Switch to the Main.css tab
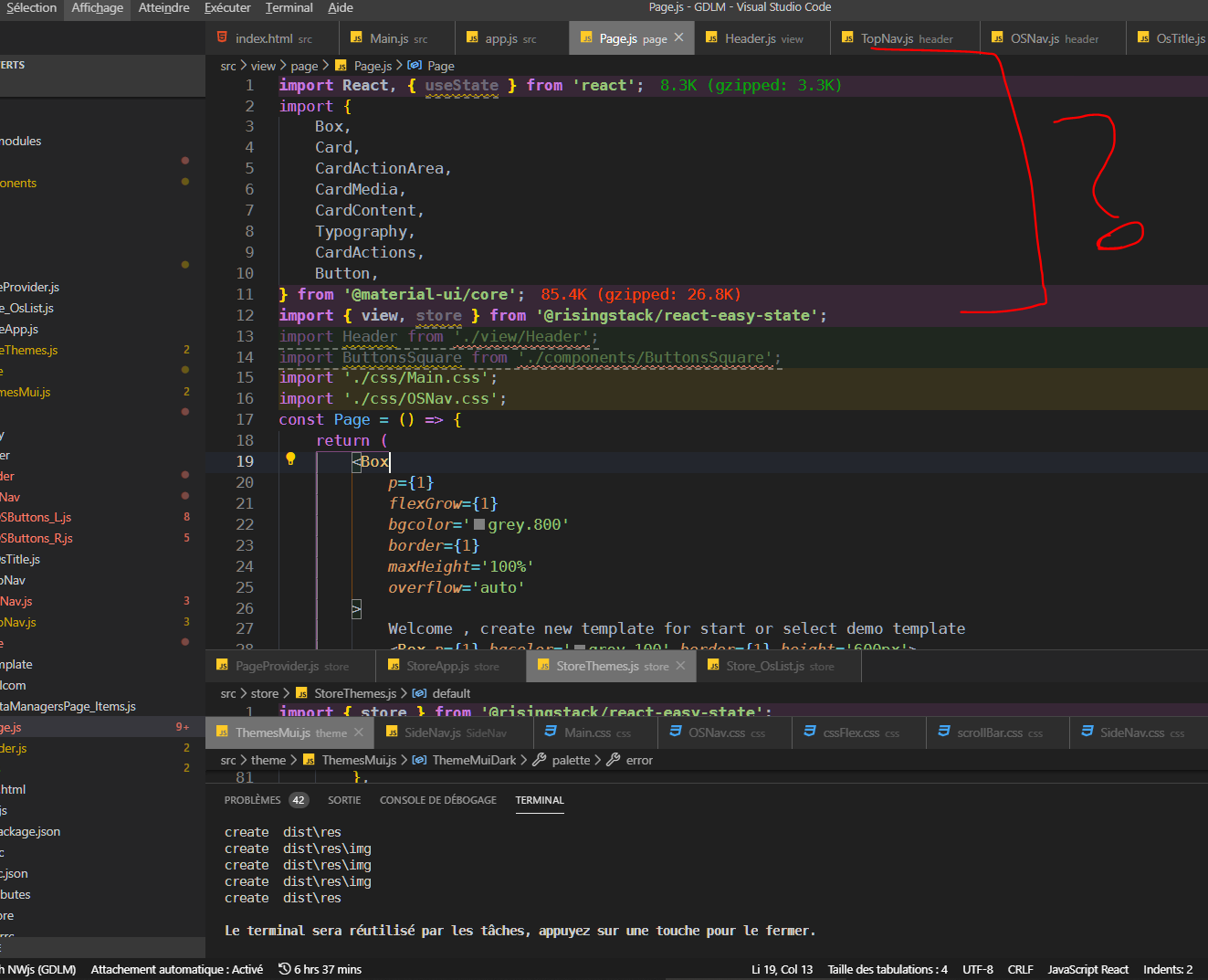This screenshot has height=980, width=1208. click(596, 732)
